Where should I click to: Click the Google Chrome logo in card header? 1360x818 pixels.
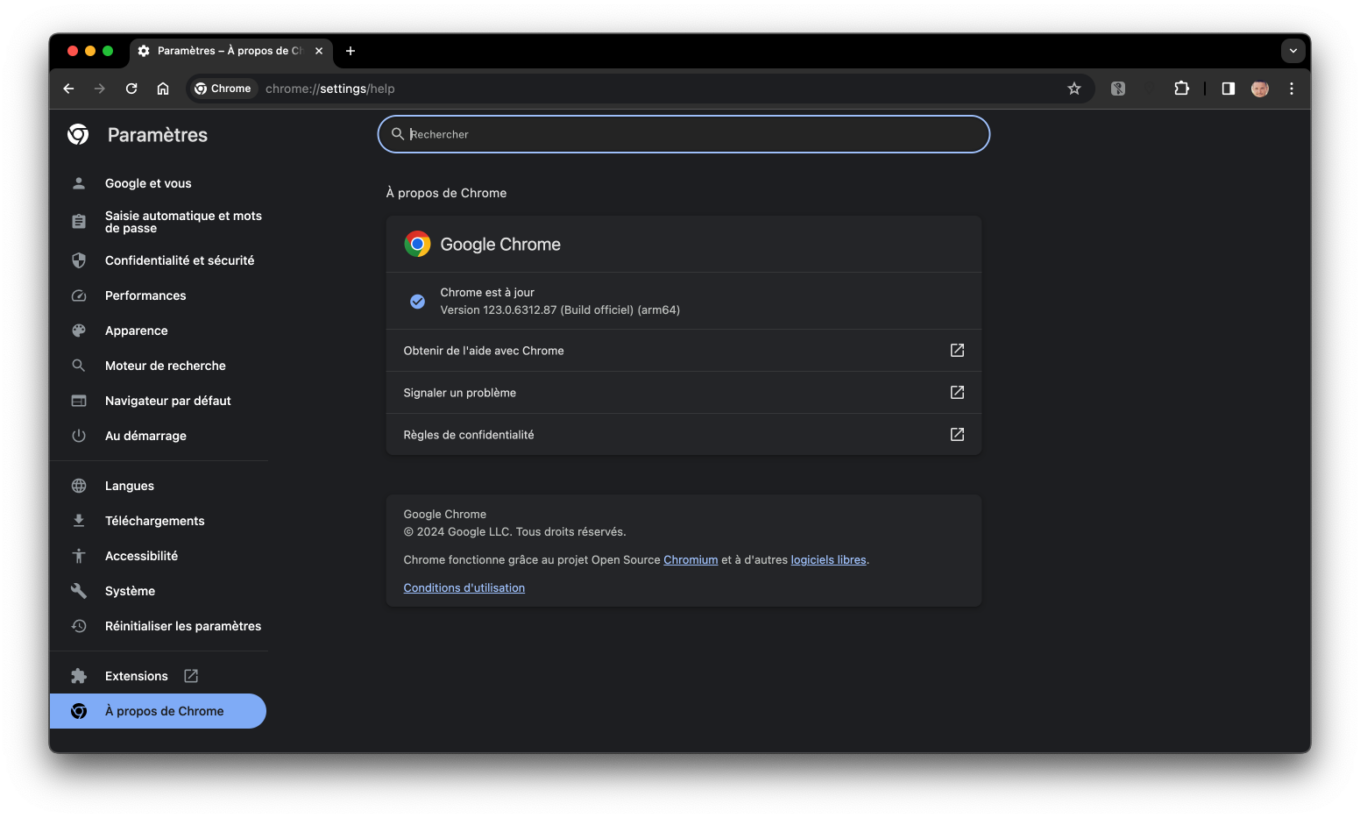[417, 244]
